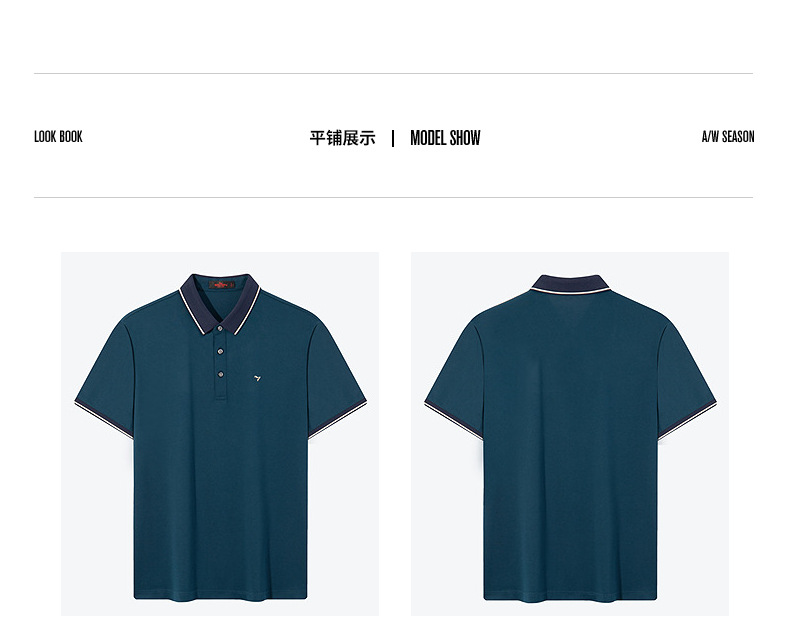Screen dimensions: 790x625
Task: Click the teal body fabric of the back-view shirt
Action: 570,453
